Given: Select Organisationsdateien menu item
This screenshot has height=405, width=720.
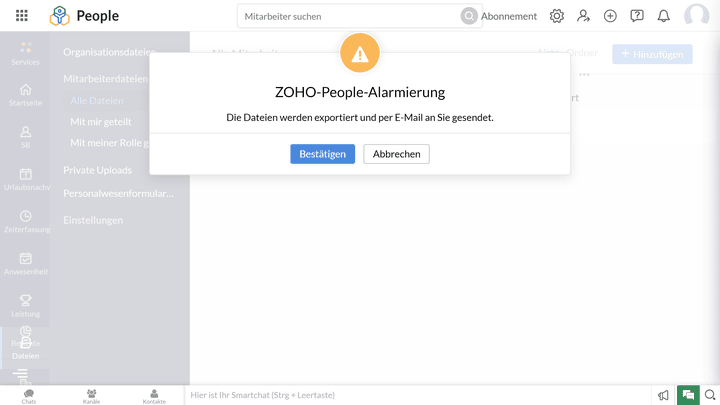Looking at the screenshot, I should (x=109, y=52).
